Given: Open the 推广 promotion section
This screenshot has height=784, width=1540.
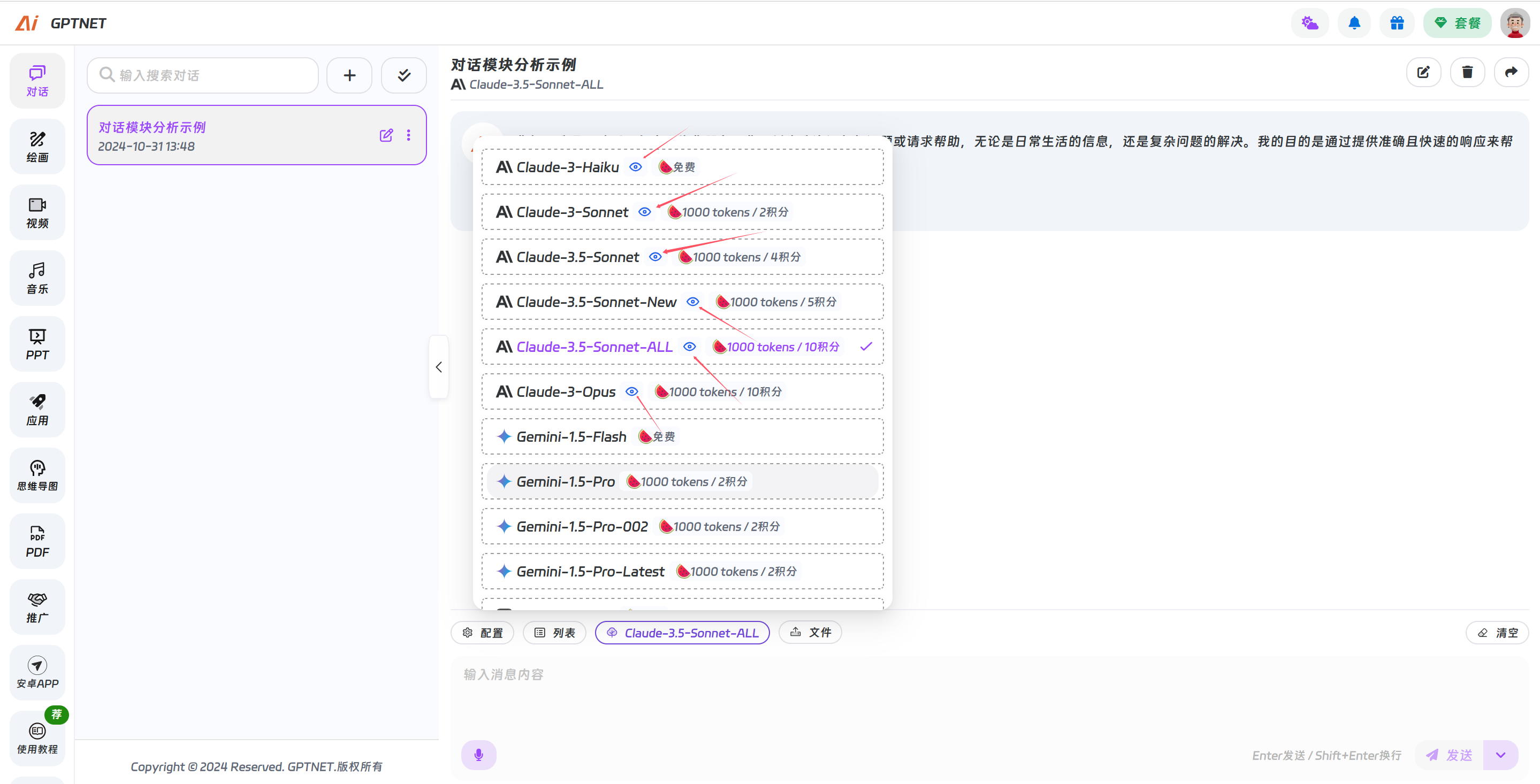Looking at the screenshot, I should click(x=37, y=606).
